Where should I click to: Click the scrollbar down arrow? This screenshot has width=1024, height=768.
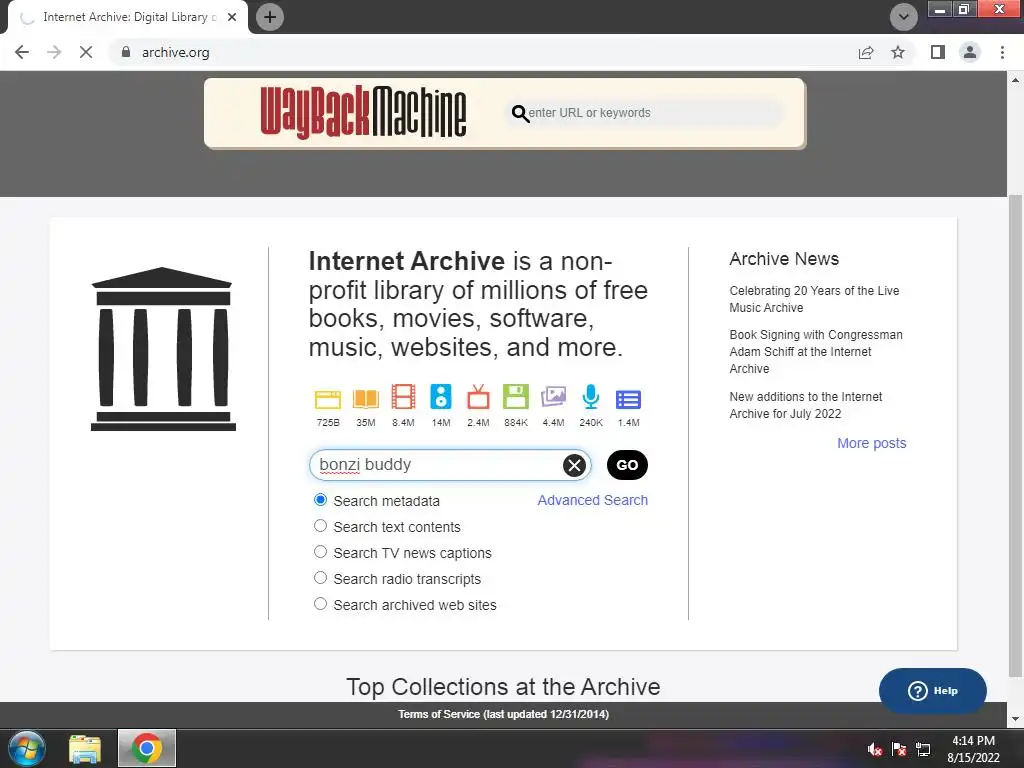(1015, 720)
